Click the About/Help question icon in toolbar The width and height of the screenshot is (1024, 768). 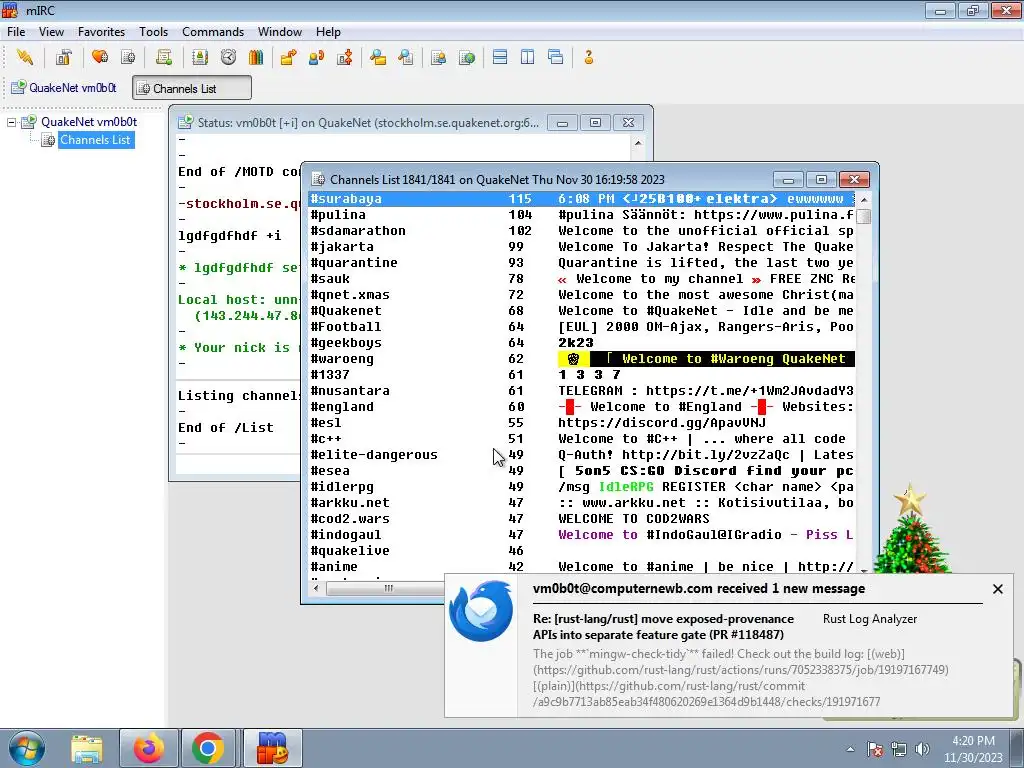[x=588, y=57]
